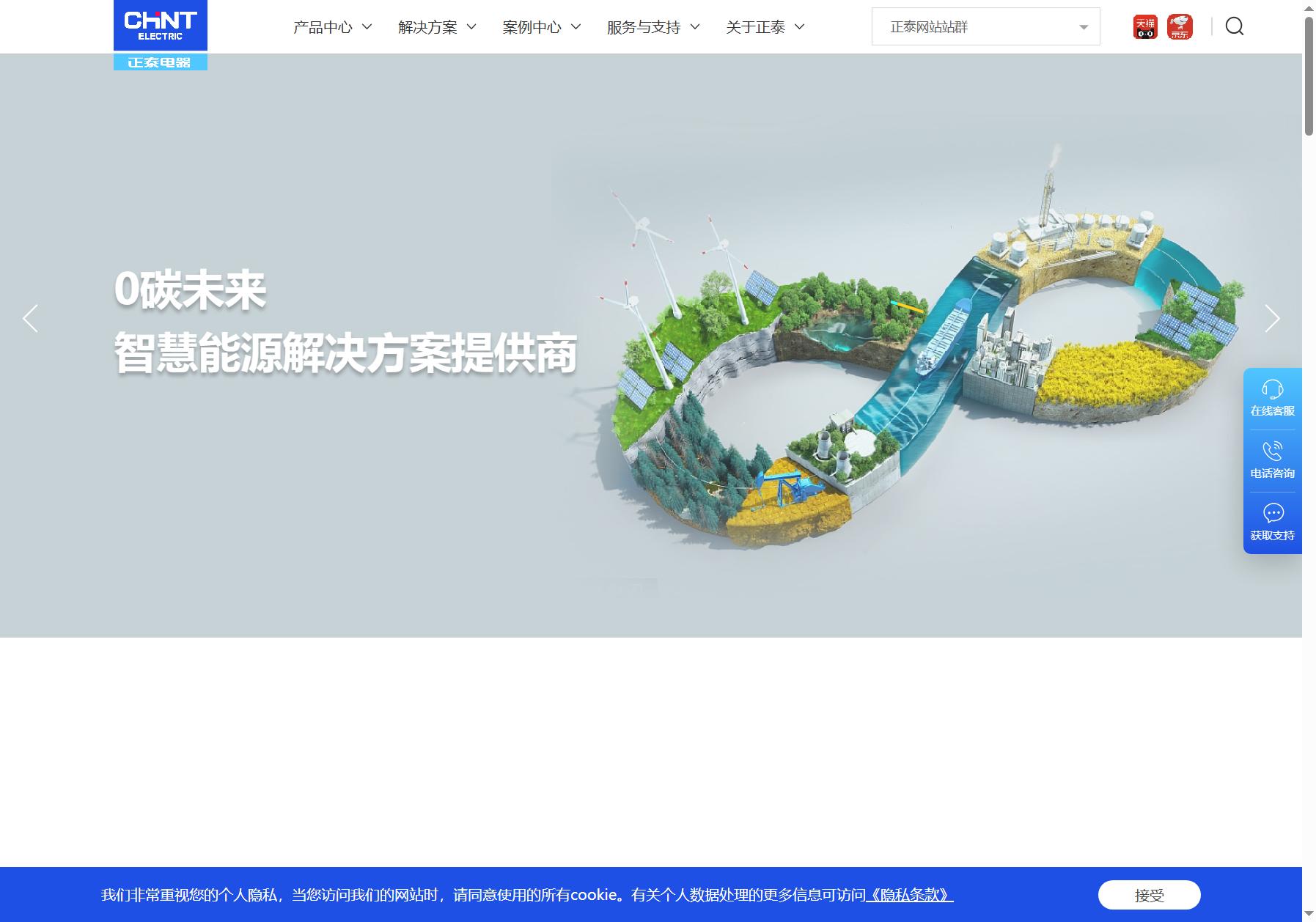Image resolution: width=1316 pixels, height=922 pixels.
Task: Click the search magnifier icon
Action: pos(1235,26)
